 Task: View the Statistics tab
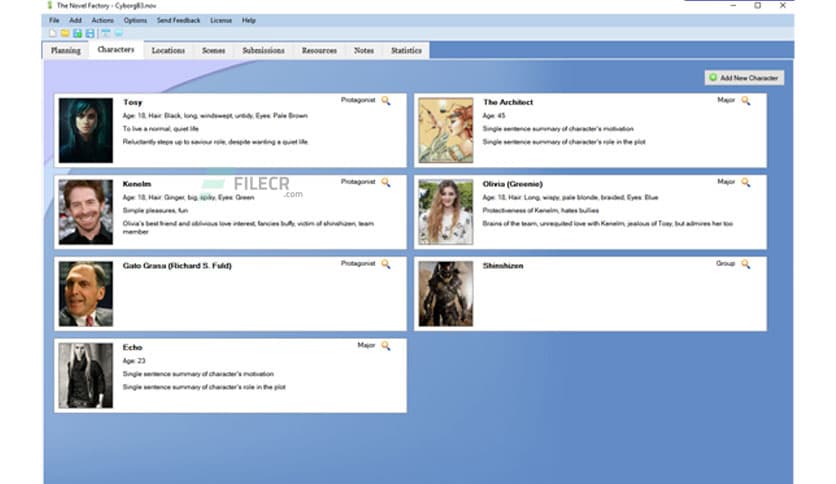coord(406,51)
